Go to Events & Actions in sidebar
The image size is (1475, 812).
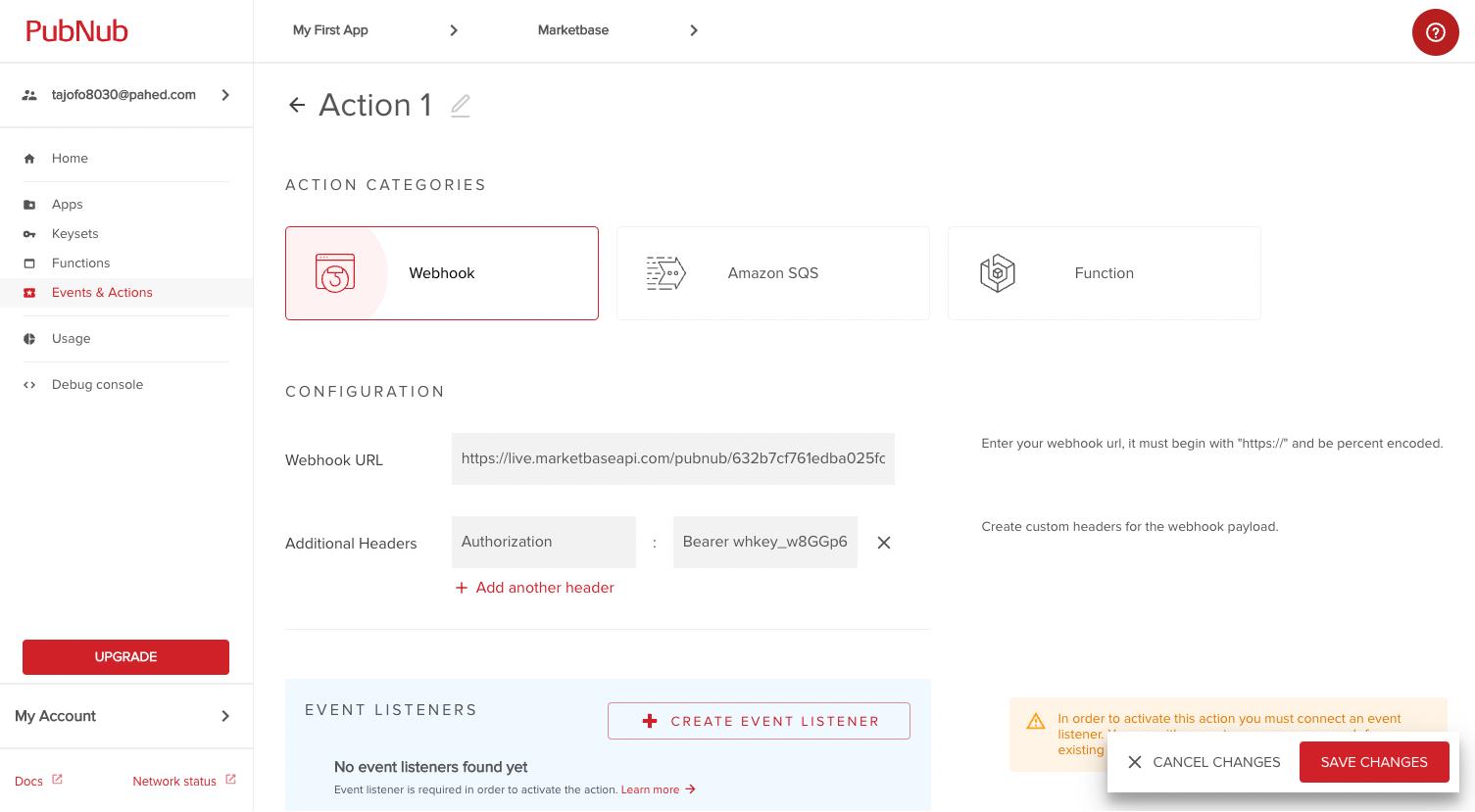[102, 293]
